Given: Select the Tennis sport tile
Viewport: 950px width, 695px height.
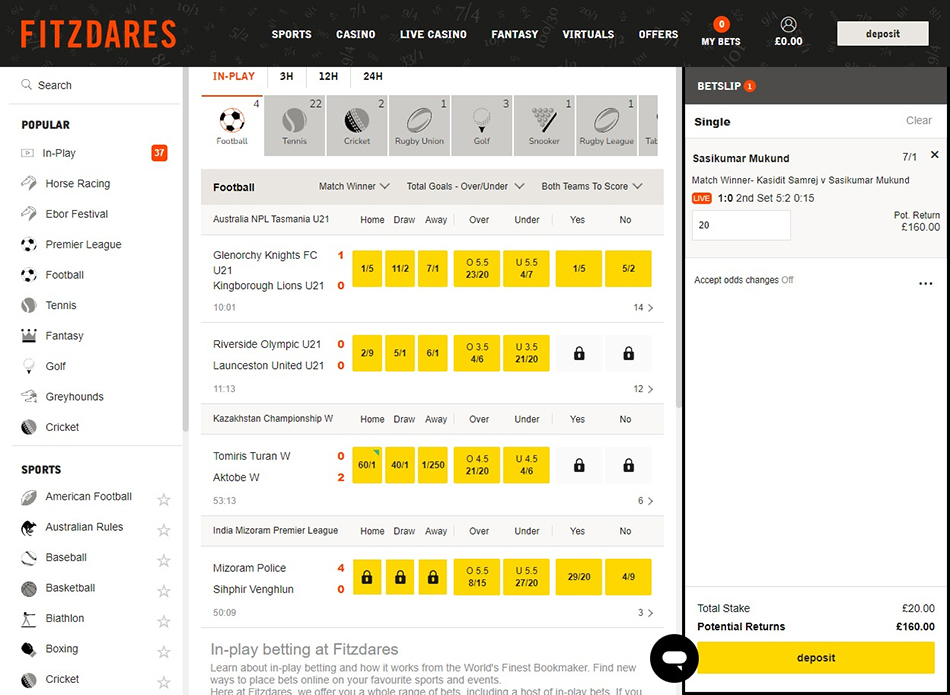Looking at the screenshot, I should 294,125.
